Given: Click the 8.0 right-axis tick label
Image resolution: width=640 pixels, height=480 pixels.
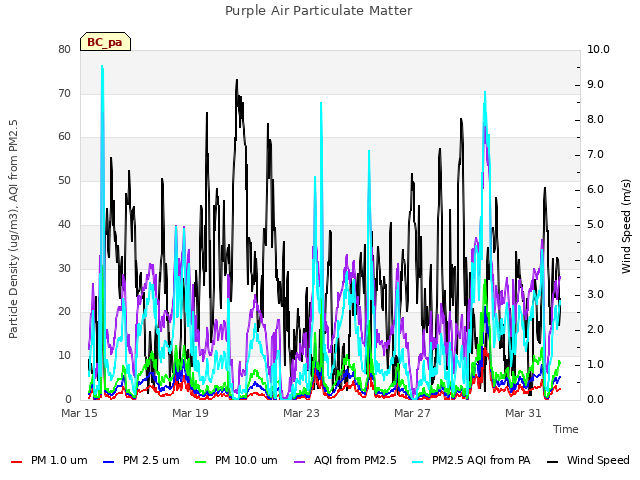Looking at the screenshot, I should click(x=595, y=120).
